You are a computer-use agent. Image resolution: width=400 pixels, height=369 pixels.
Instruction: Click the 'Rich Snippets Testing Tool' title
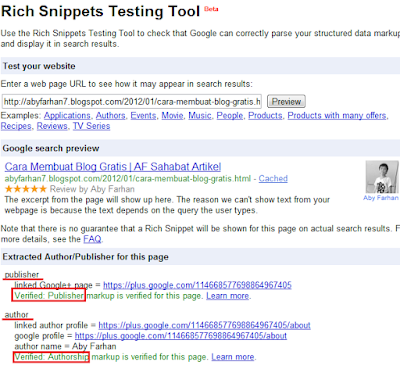click(100, 11)
